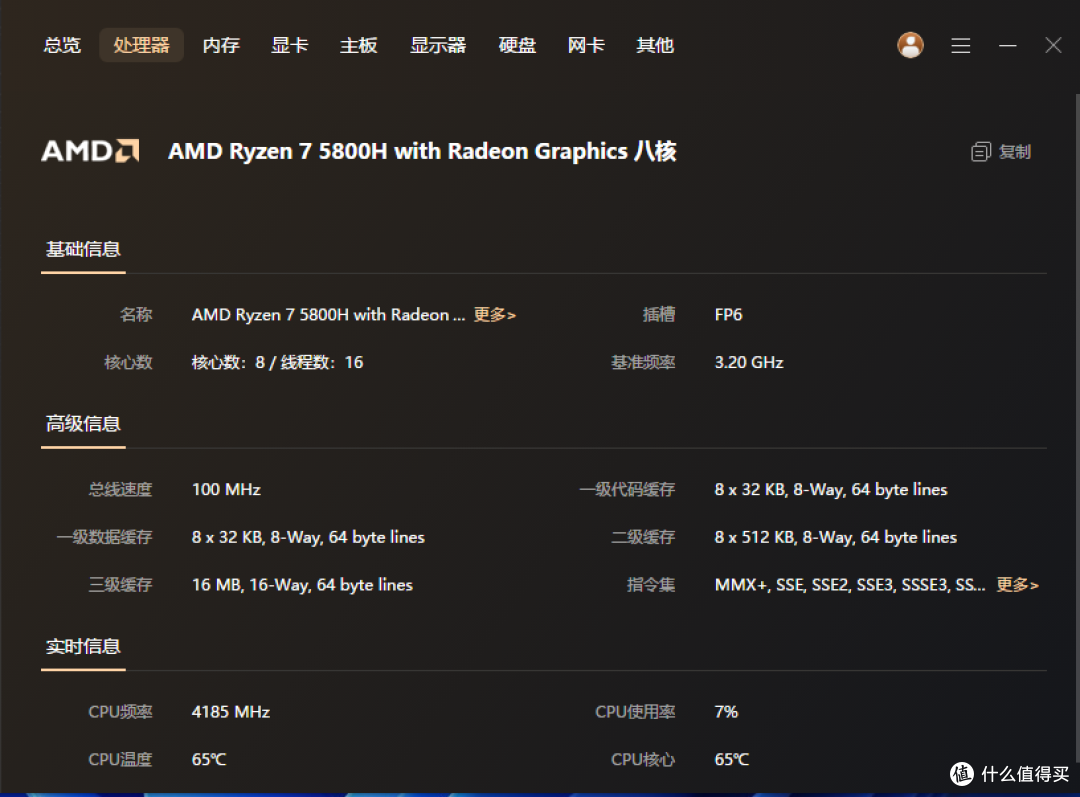Select the core count text 核心数: 8

[x=228, y=362]
